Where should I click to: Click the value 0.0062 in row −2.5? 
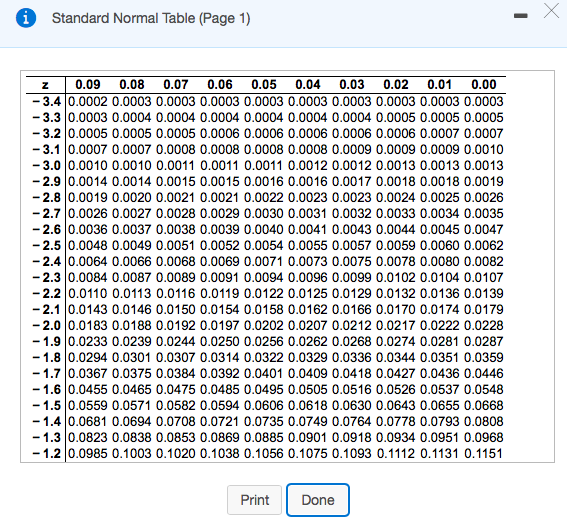pos(484,245)
